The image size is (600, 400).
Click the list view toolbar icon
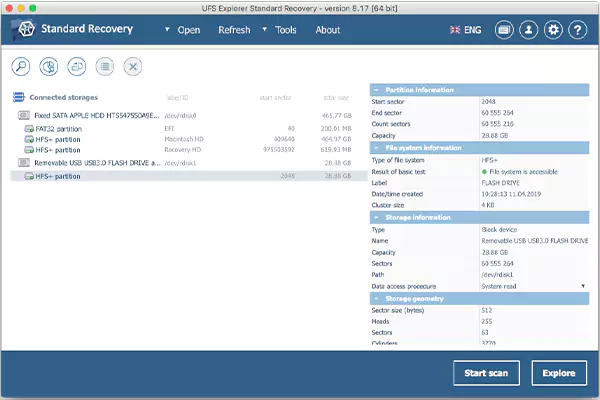105,67
